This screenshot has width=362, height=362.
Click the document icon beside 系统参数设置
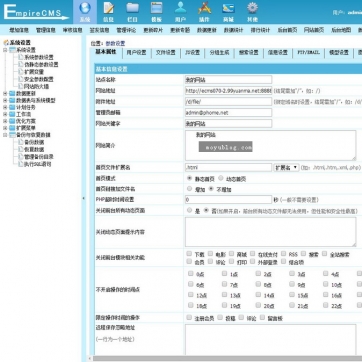tap(21, 57)
